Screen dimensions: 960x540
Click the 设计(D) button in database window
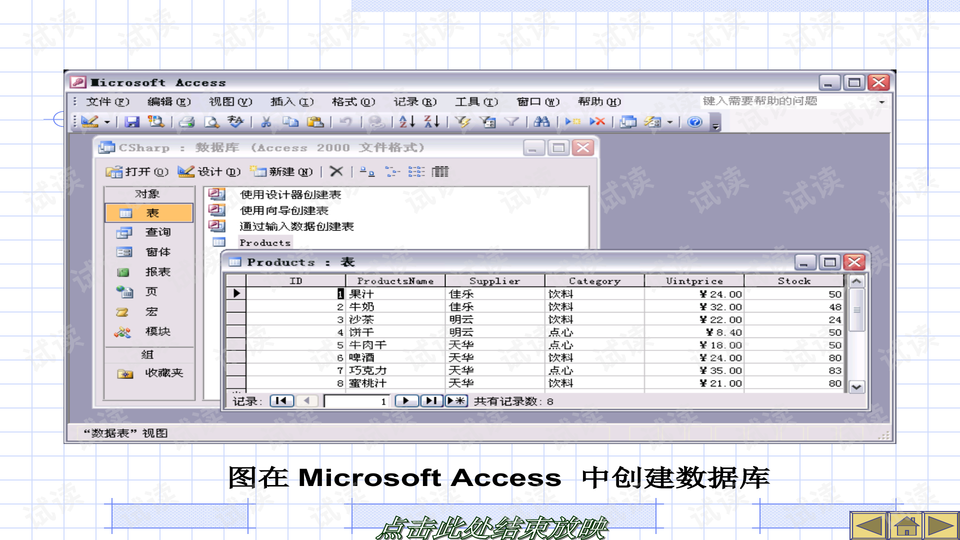coord(209,172)
